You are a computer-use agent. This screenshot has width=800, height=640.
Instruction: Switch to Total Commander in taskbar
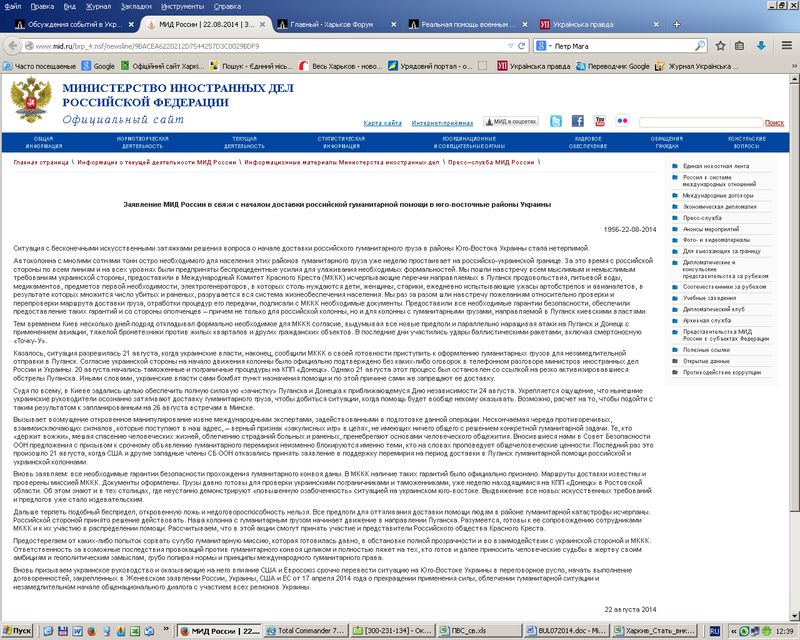pyautogui.click(x=305, y=631)
